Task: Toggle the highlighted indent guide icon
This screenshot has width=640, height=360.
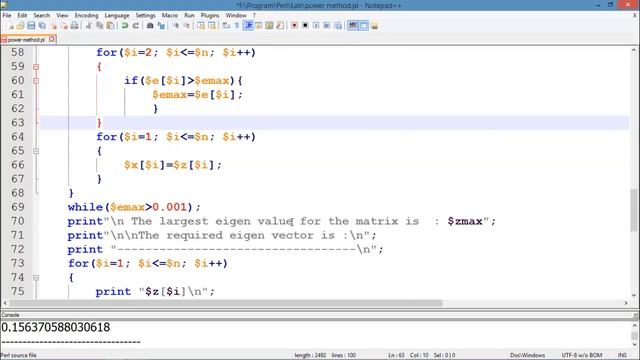Action: point(248,26)
